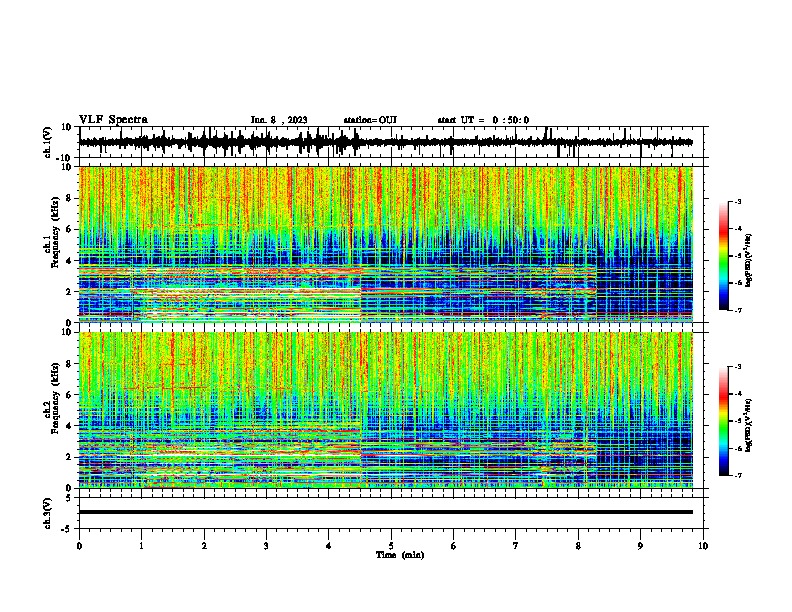Click the "1" tick on the time axis
The height and width of the screenshot is (612, 792).
(x=141, y=546)
